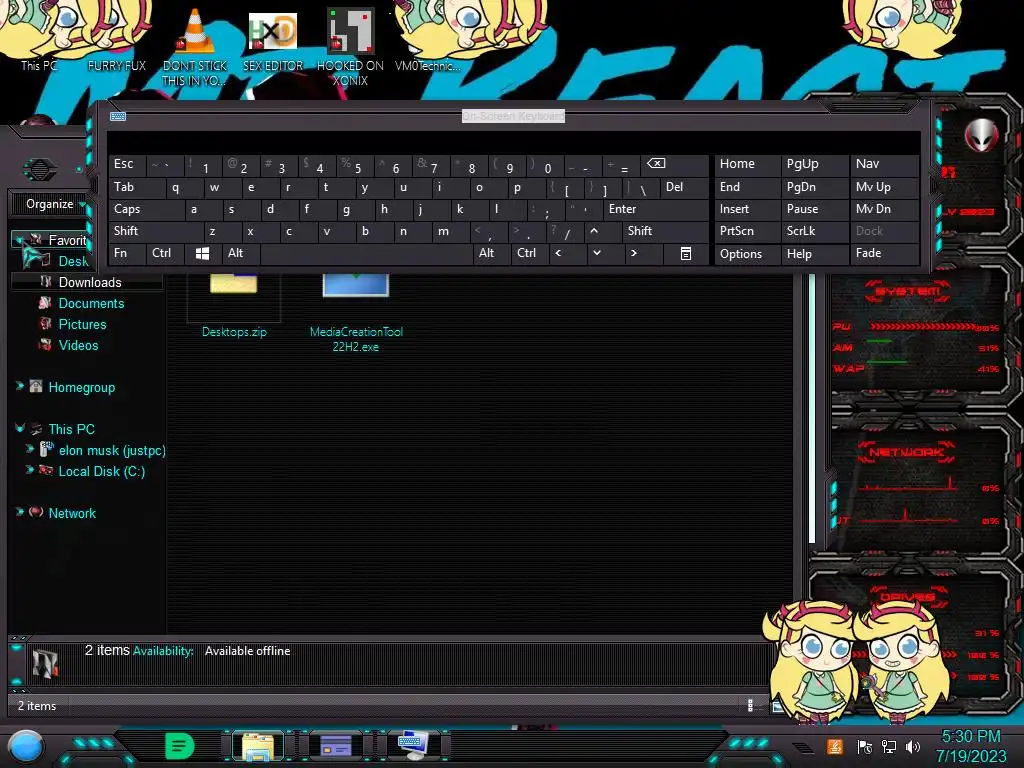This screenshot has width=1024, height=768.
Task: Open the purple window taskbar button
Action: click(336, 746)
